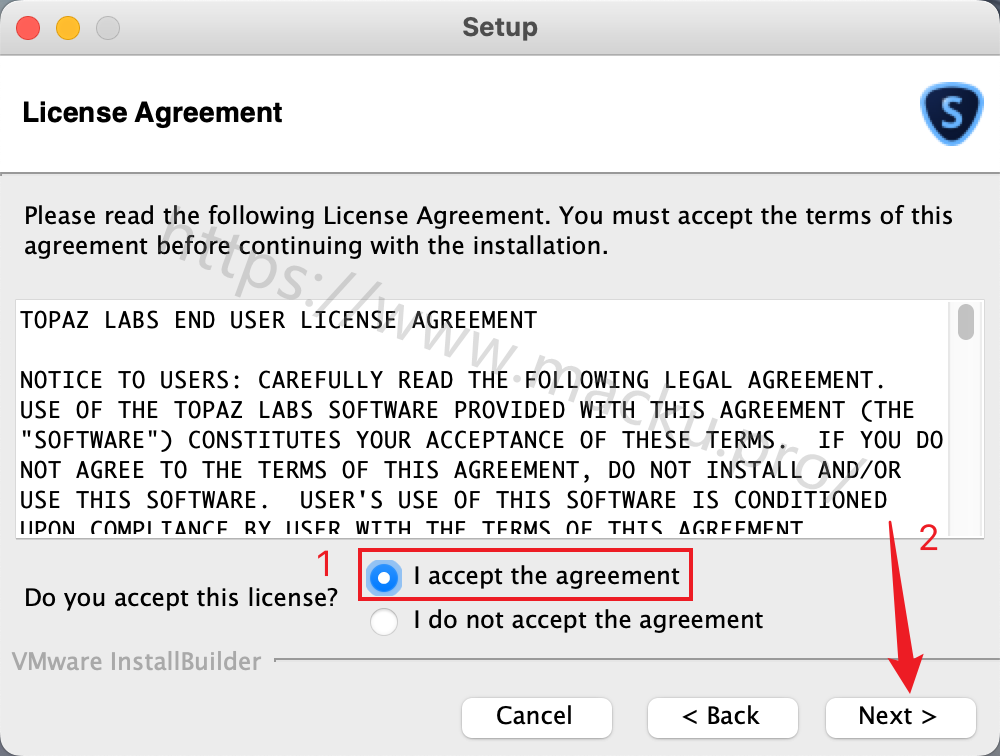Click the Topaz Sharpen shield logo
This screenshot has height=756, width=1000.
point(951,114)
